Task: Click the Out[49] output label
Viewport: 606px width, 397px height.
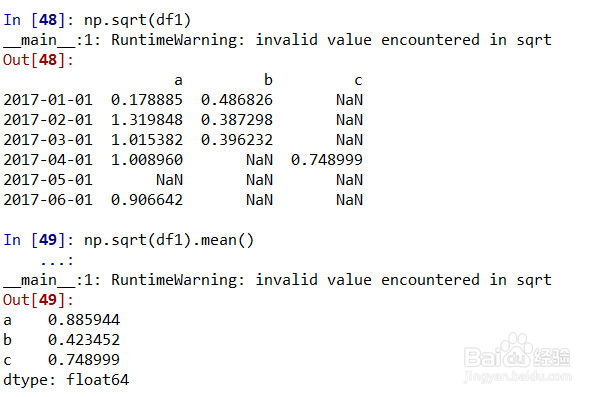Action: (x=38, y=300)
